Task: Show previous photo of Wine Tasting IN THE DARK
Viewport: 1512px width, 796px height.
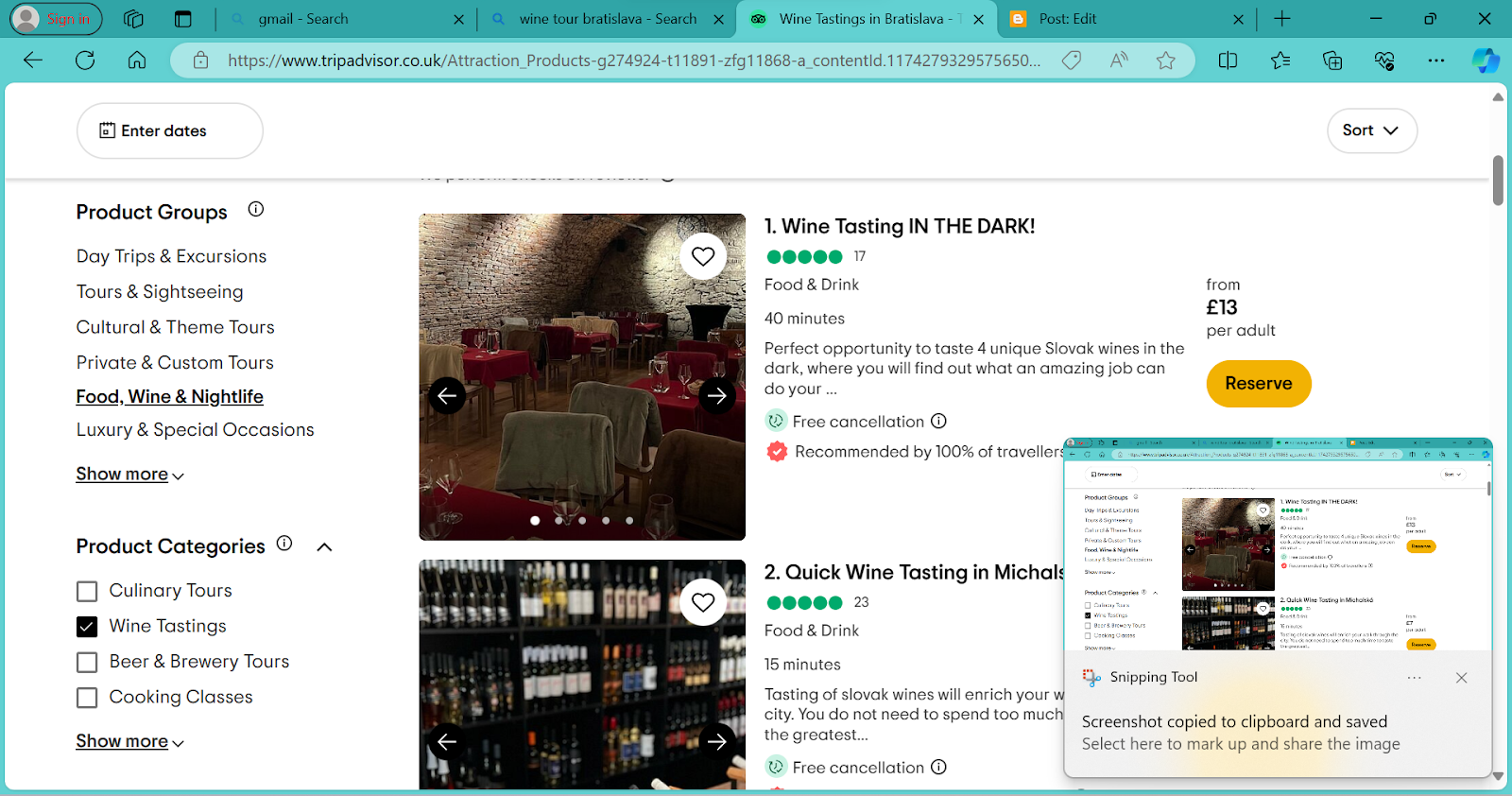Action: point(447,395)
